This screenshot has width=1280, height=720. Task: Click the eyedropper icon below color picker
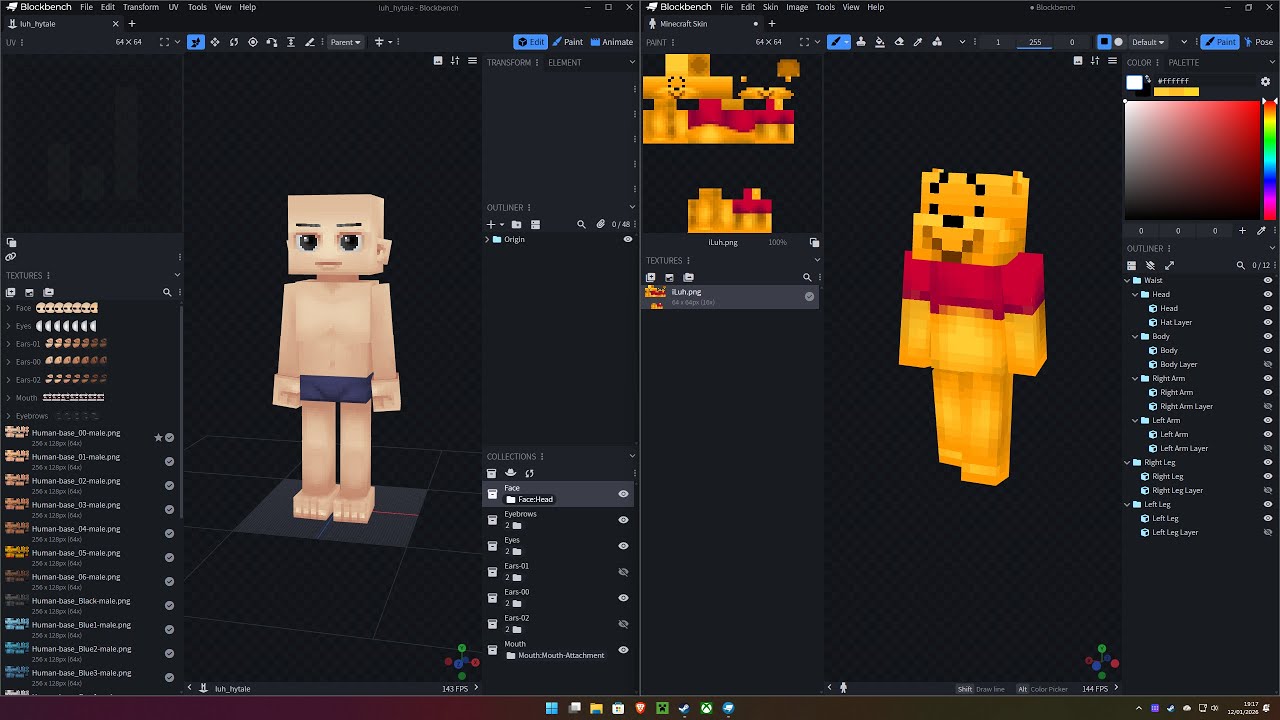coord(1261,231)
